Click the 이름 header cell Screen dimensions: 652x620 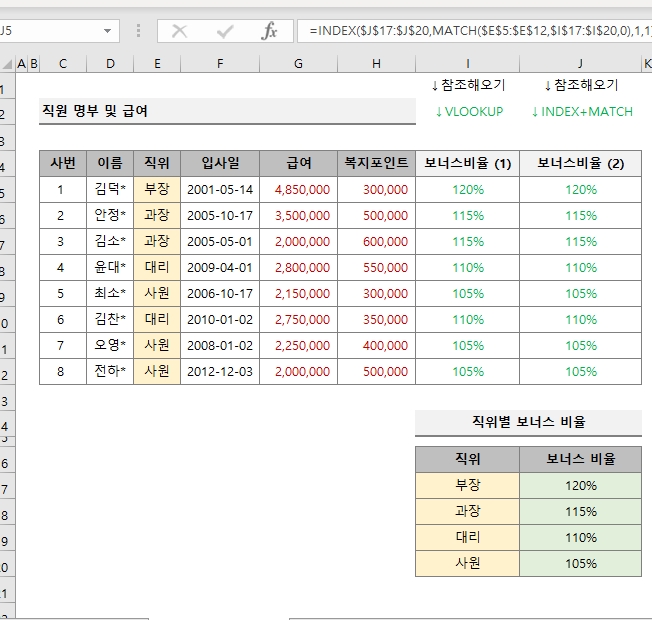(110, 163)
